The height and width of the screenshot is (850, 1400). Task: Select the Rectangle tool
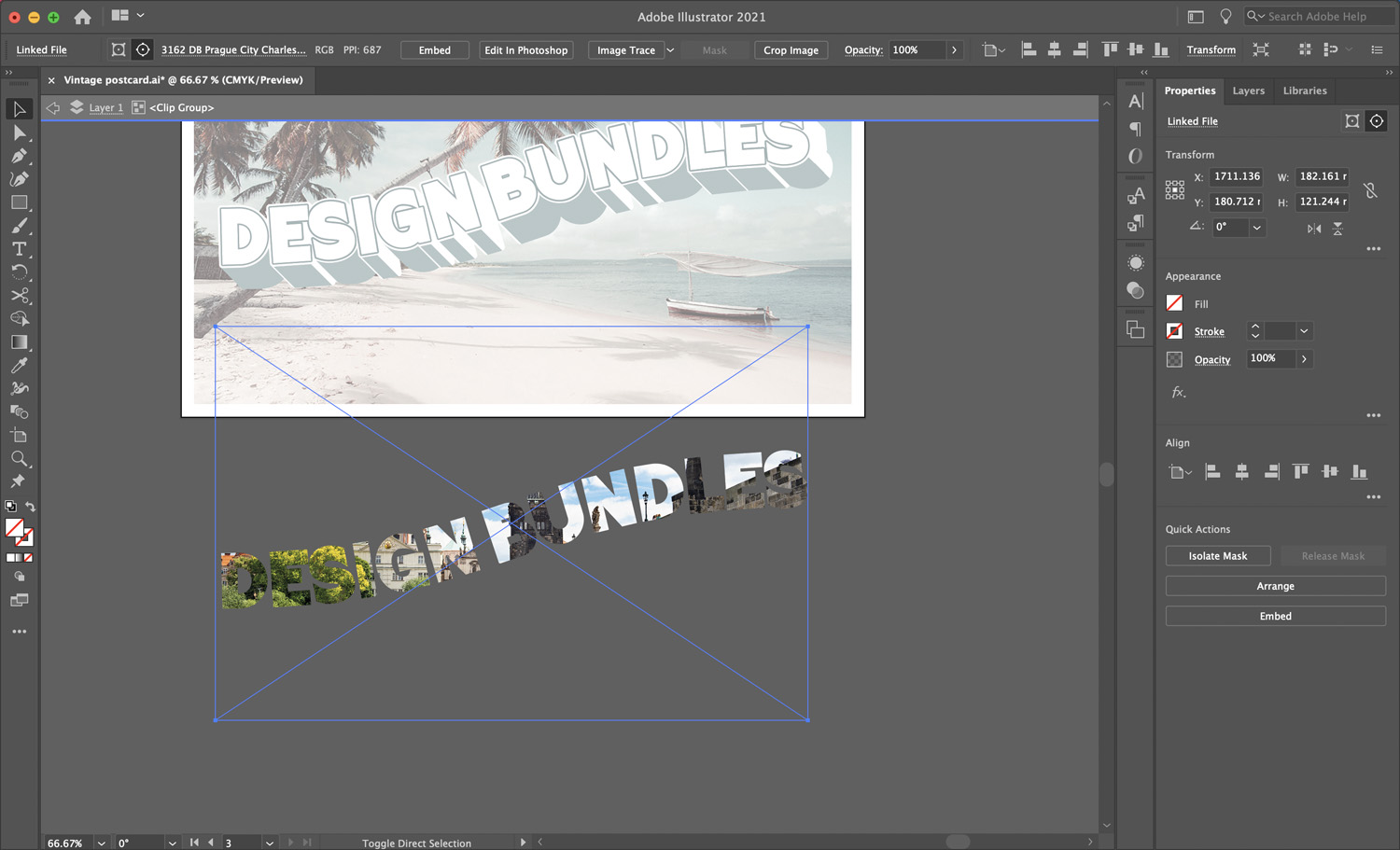pos(19,202)
